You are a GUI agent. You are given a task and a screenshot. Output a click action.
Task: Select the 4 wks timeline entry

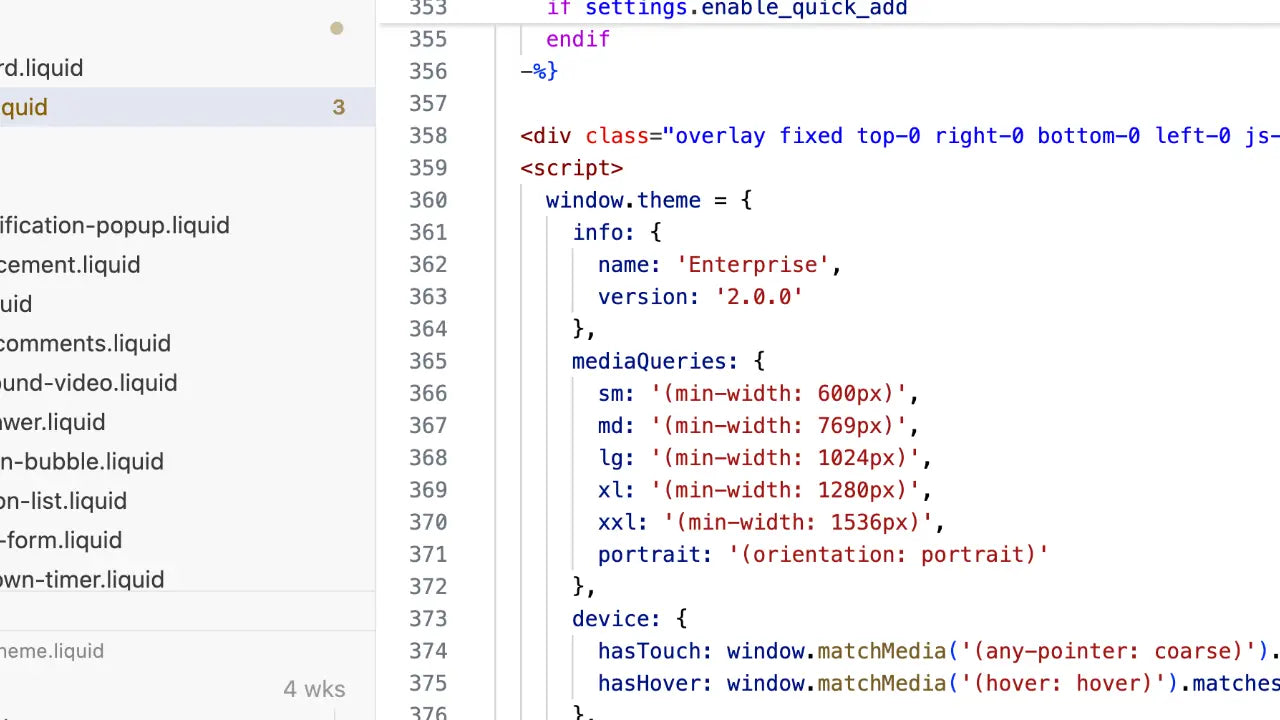coord(314,689)
